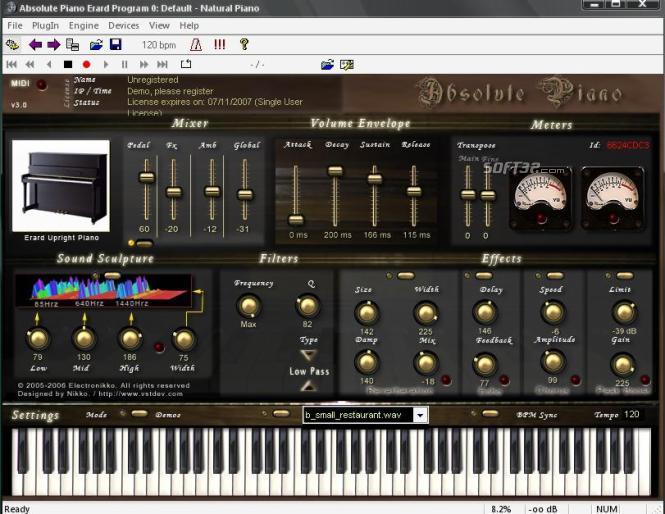Click the Attack envelope slider handle
The image size is (665, 514).
tap(296, 219)
